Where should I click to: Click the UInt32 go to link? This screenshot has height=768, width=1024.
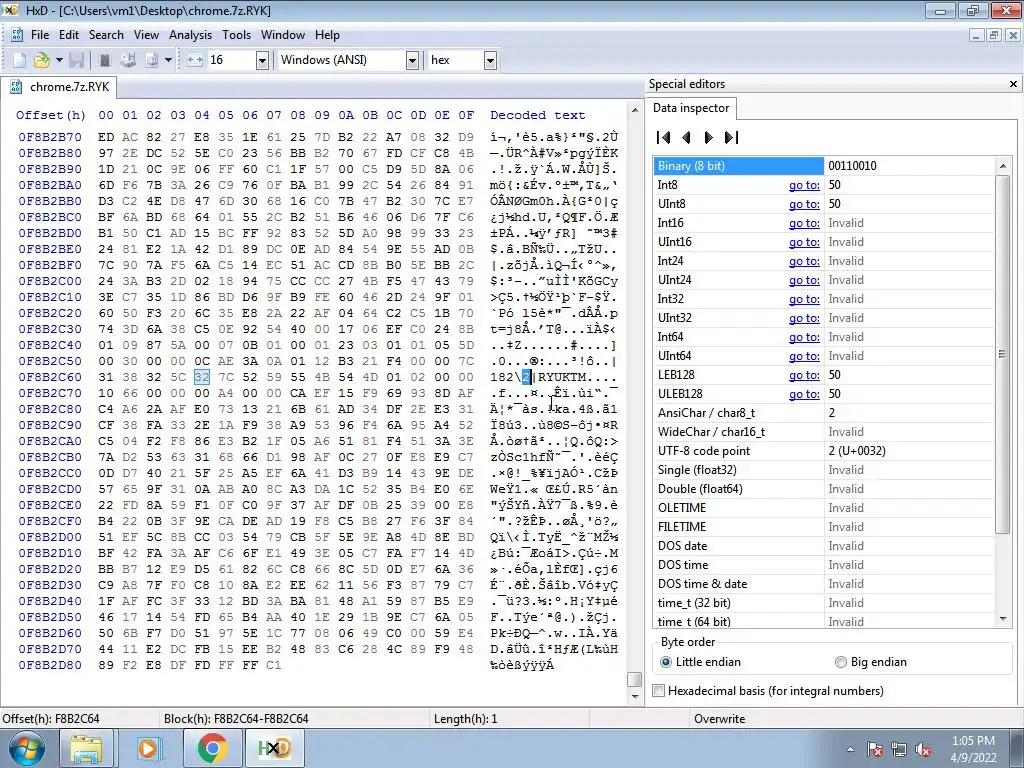click(x=804, y=318)
